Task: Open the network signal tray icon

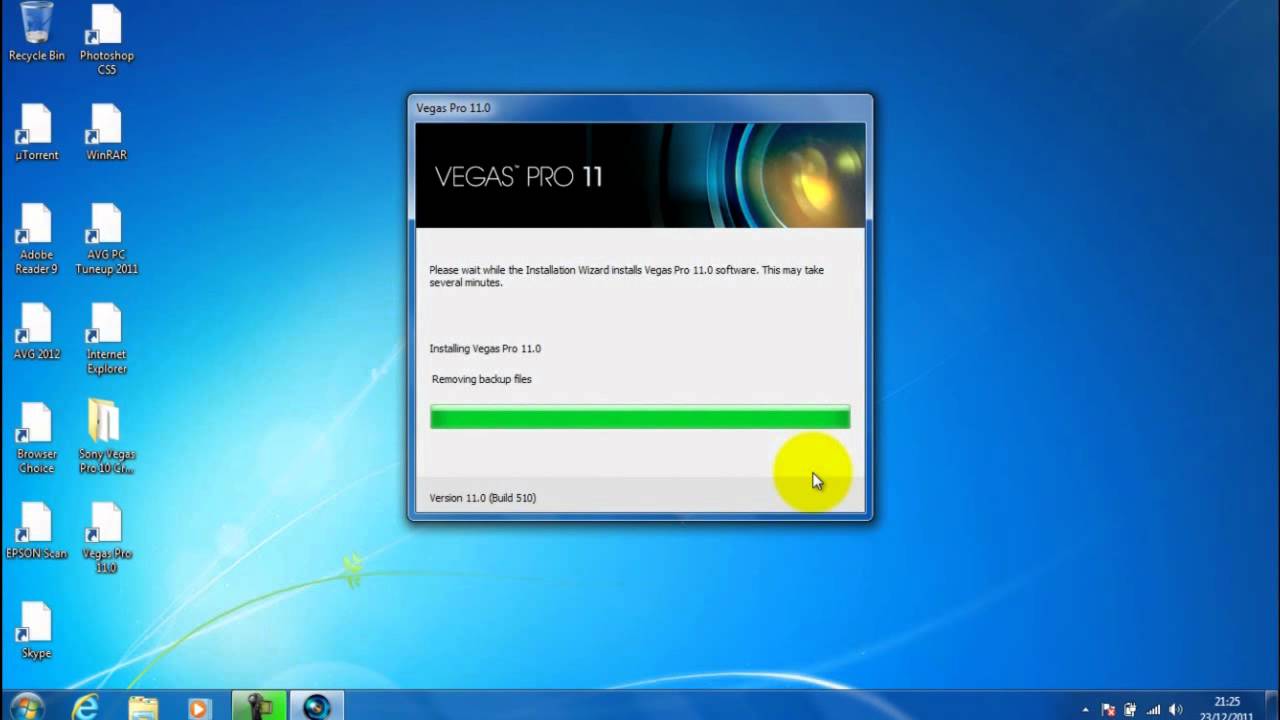Action: coord(1153,709)
